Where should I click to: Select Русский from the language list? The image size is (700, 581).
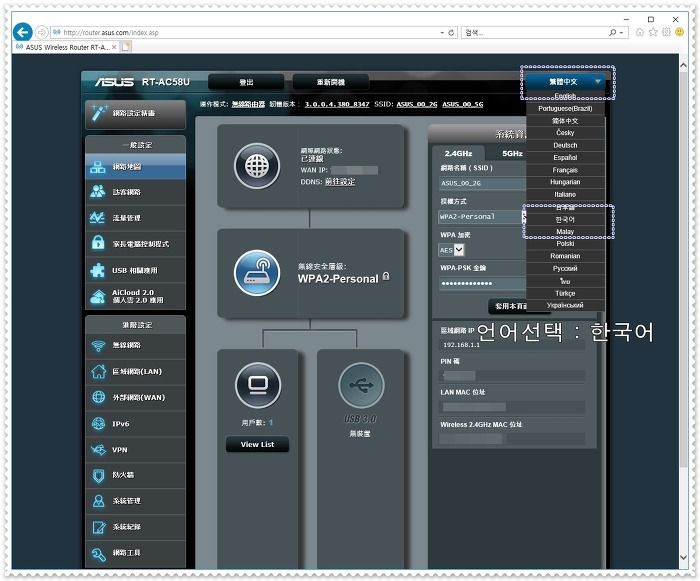pos(565,268)
